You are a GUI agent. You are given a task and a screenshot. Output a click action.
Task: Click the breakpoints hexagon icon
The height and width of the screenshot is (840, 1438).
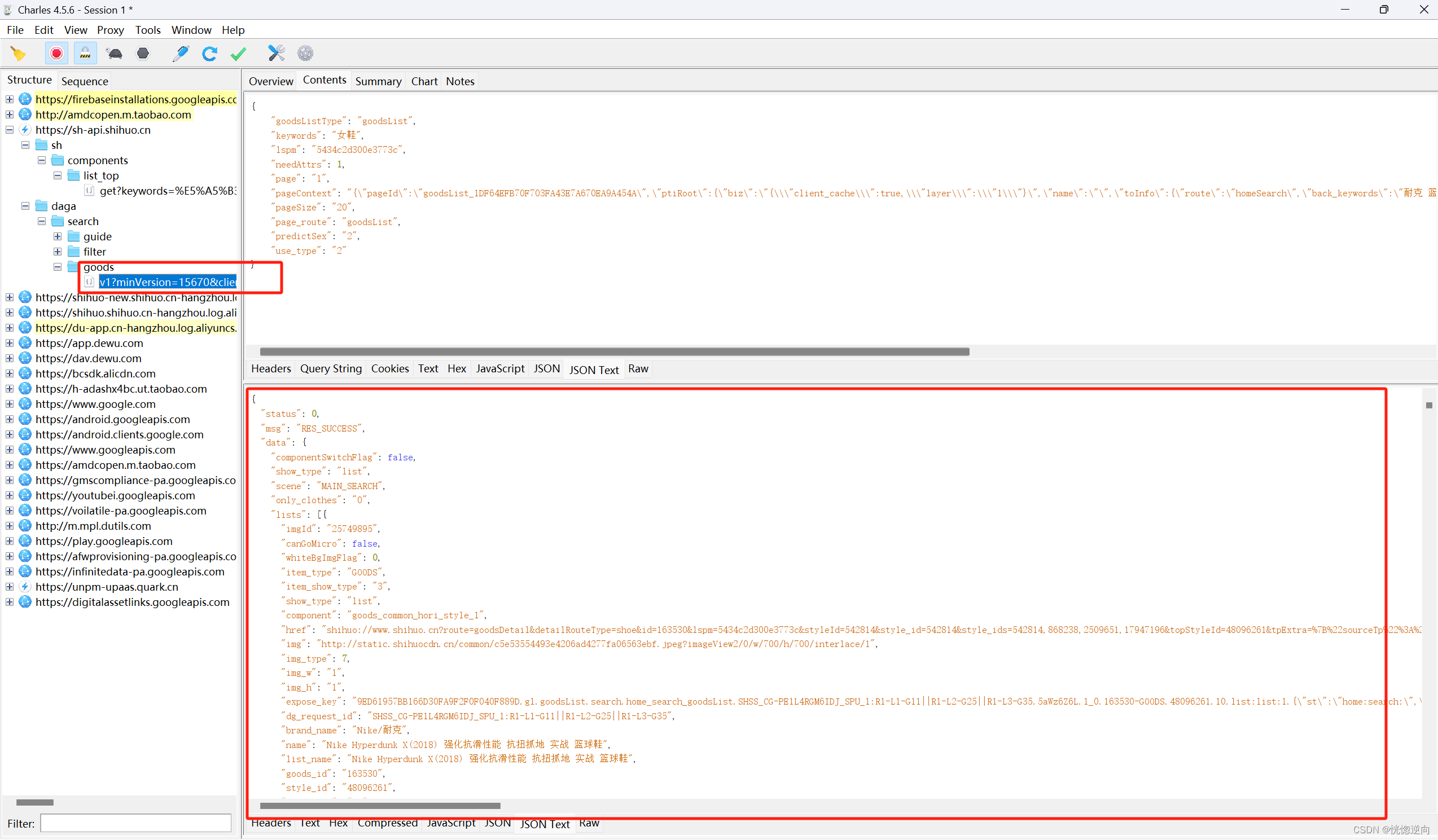[143, 54]
